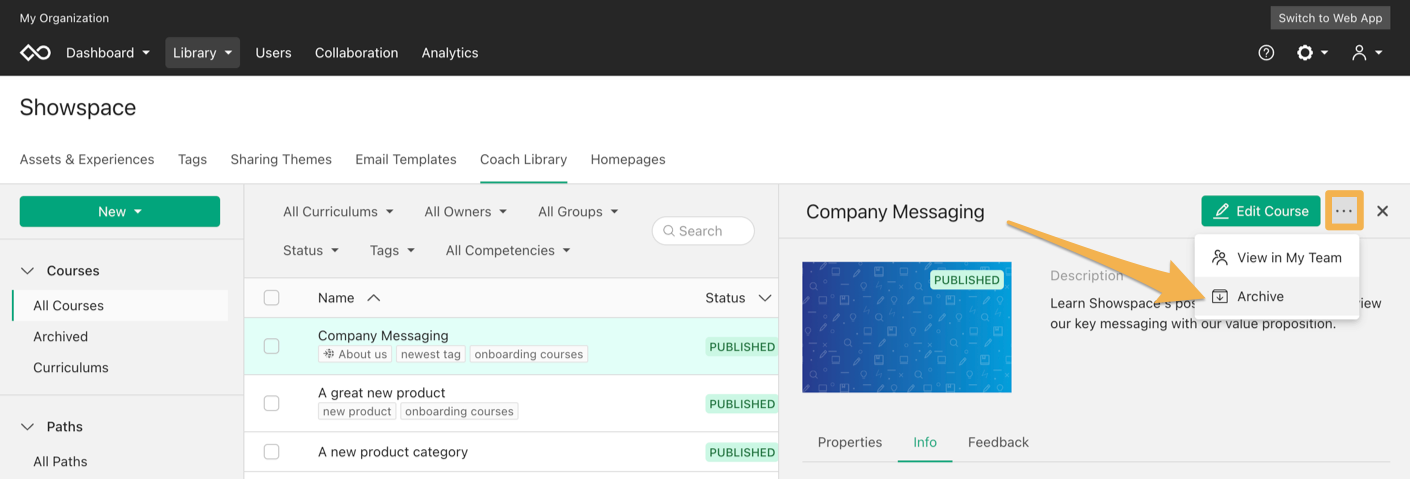The width and height of the screenshot is (1410, 479).
Task: Open the Company Messaging course row
Action: point(511,346)
